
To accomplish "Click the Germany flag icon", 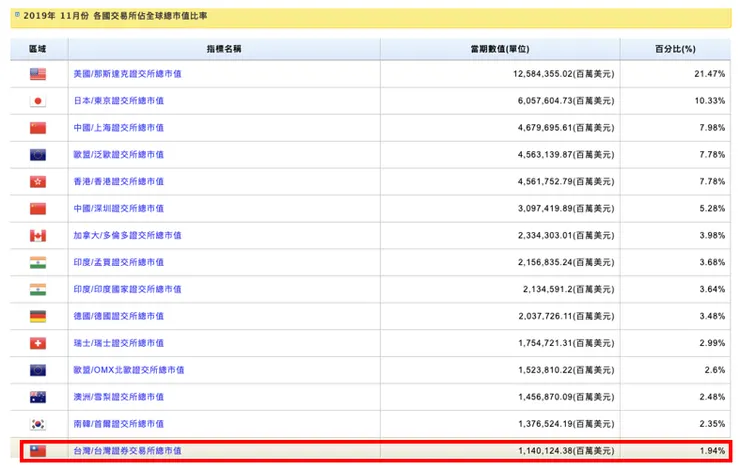I will pos(38,316).
